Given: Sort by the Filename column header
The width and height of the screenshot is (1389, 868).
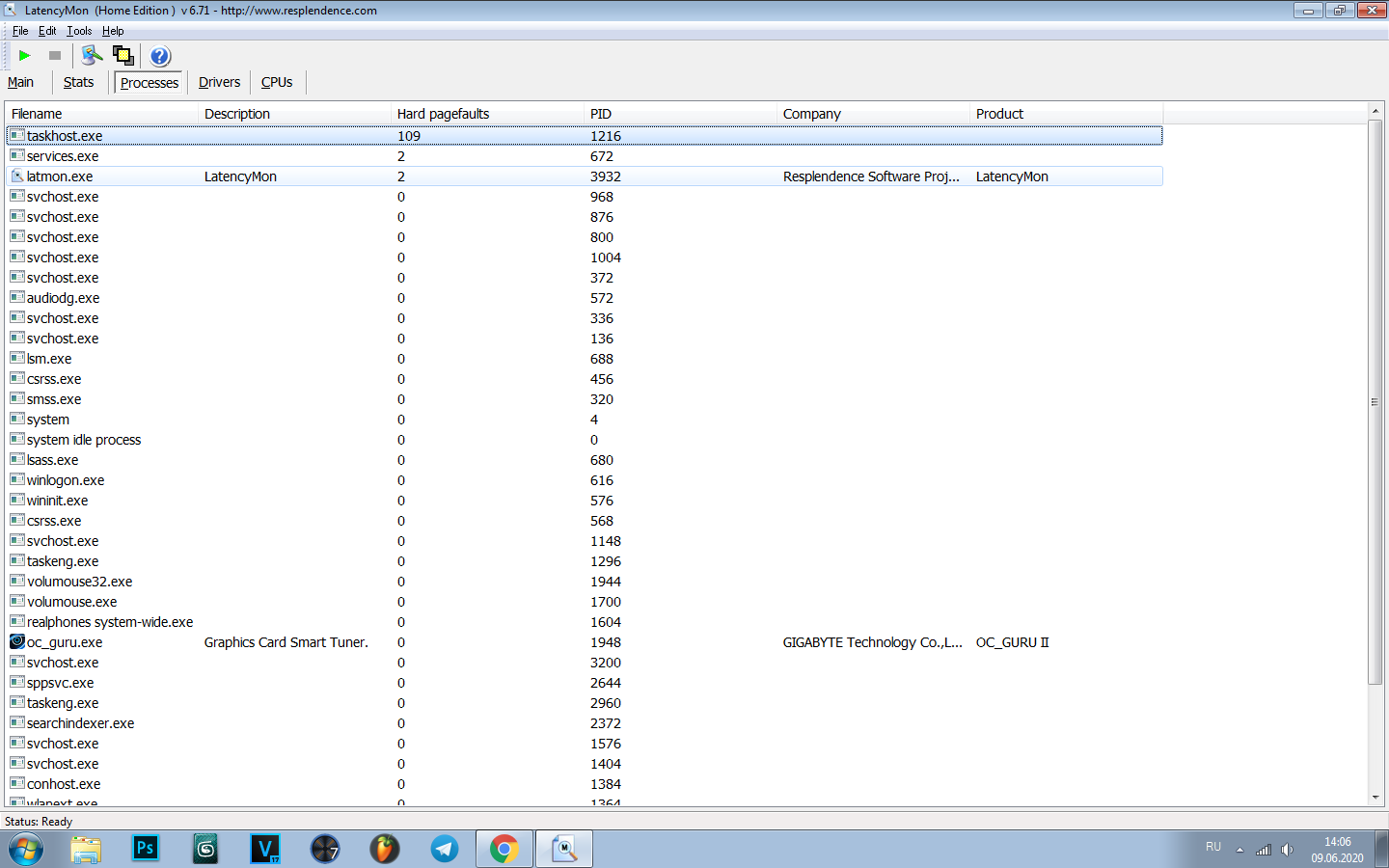Looking at the screenshot, I should [x=102, y=114].
